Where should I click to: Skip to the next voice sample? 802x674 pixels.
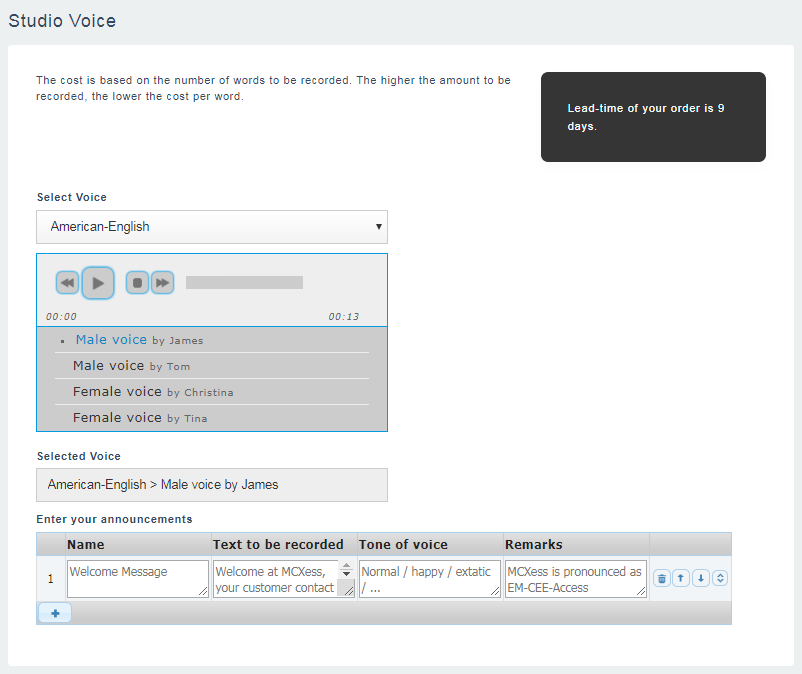[x=162, y=283]
